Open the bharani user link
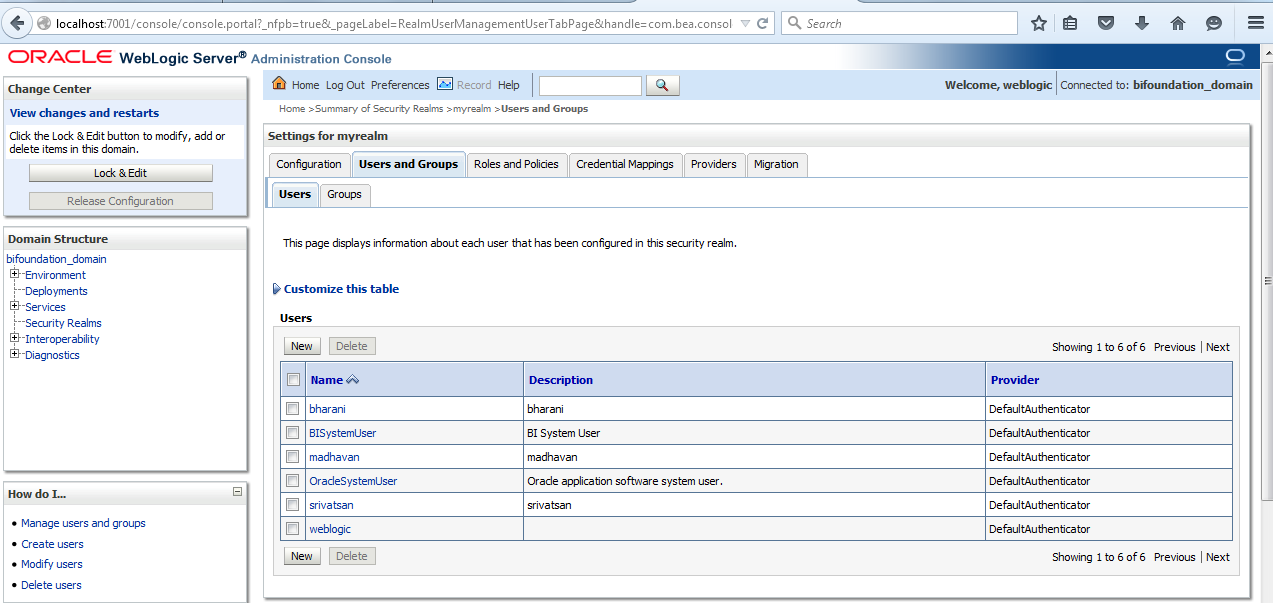1273x603 pixels. [327, 409]
